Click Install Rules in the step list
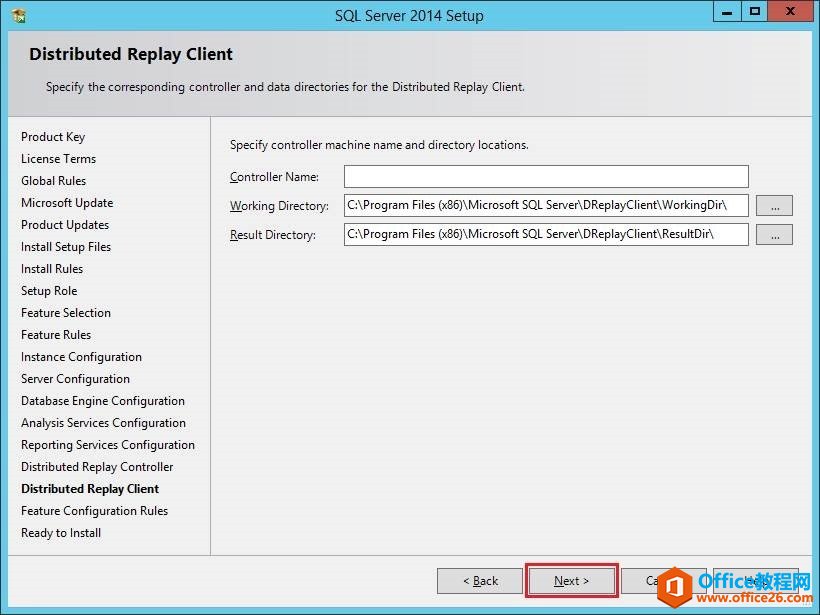Screen dimensions: 820x615 click(x=52, y=269)
